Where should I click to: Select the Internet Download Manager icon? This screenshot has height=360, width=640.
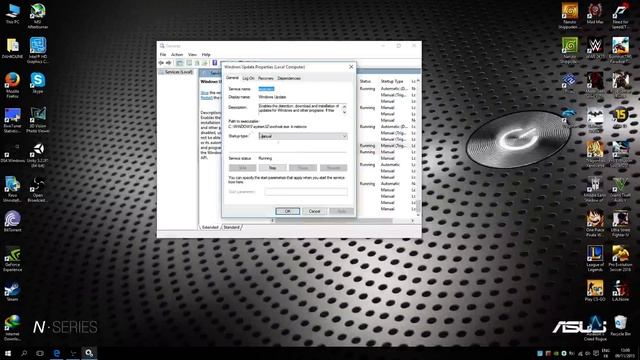coord(12,328)
